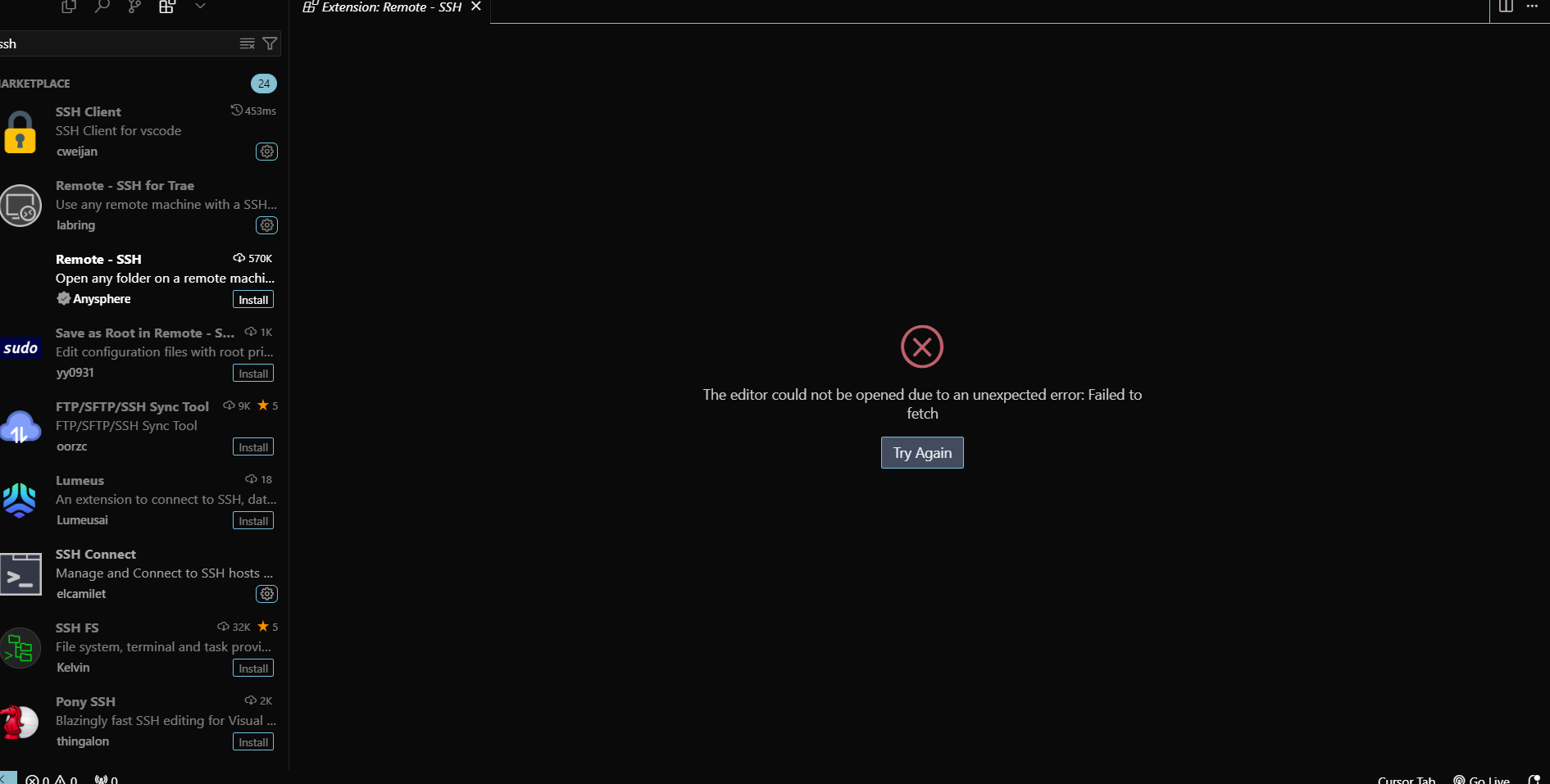Image resolution: width=1550 pixels, height=784 pixels.
Task: Expand additional views chevron in activity bar
Action: click(200, 7)
